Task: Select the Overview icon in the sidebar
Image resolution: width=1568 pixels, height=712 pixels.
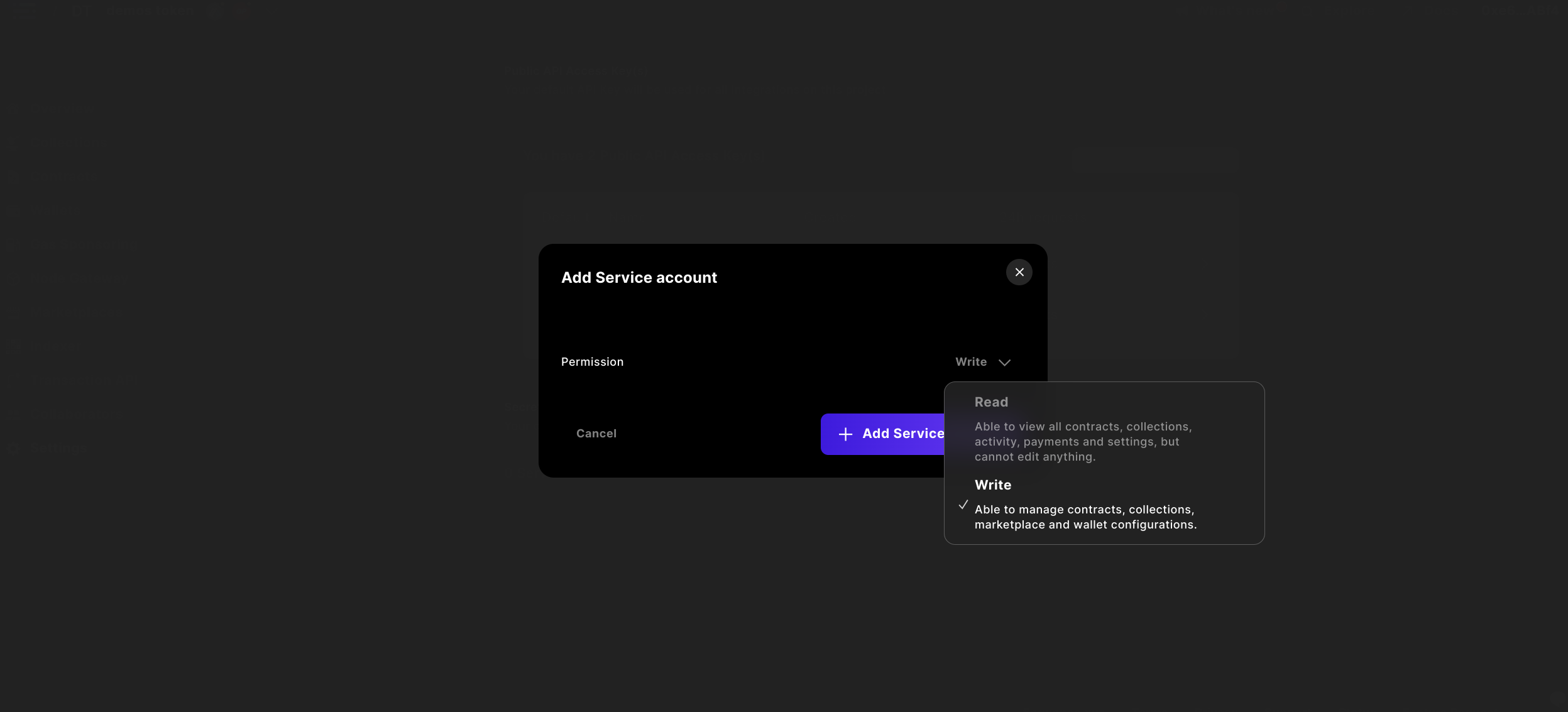Action: 13,109
